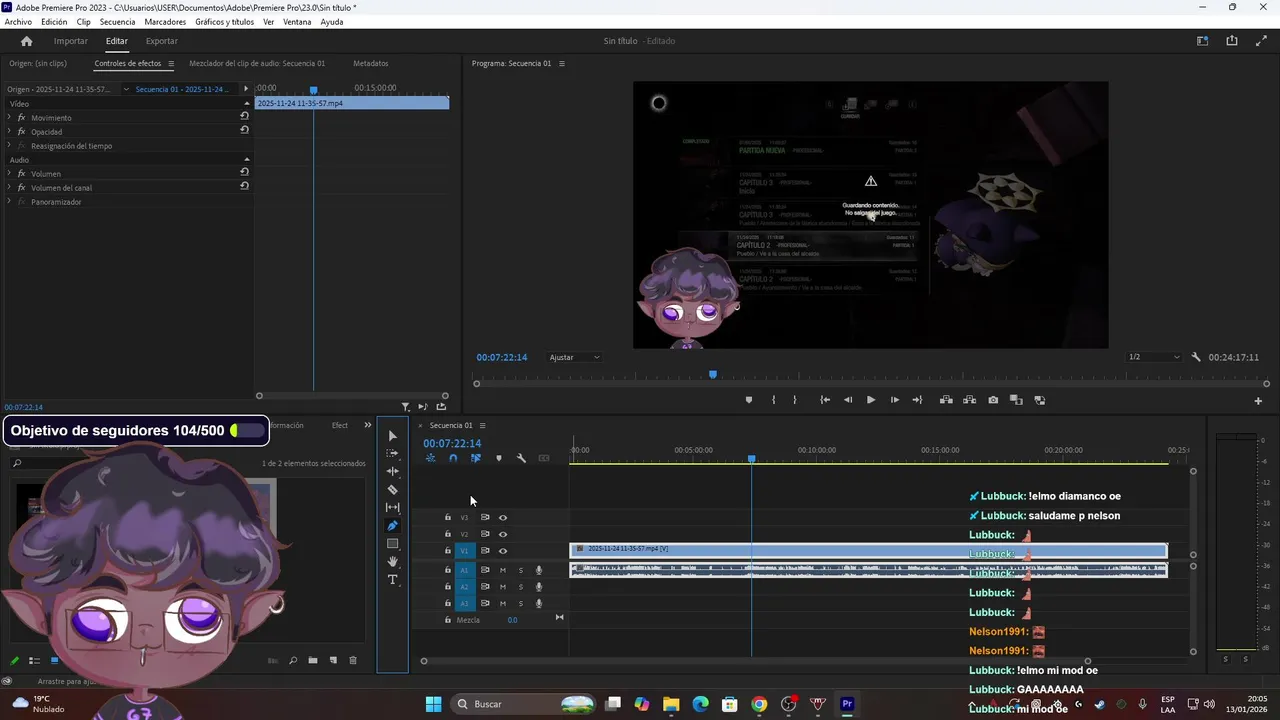The width and height of the screenshot is (1280, 720).
Task: Mute audio track A1
Action: tap(503, 570)
